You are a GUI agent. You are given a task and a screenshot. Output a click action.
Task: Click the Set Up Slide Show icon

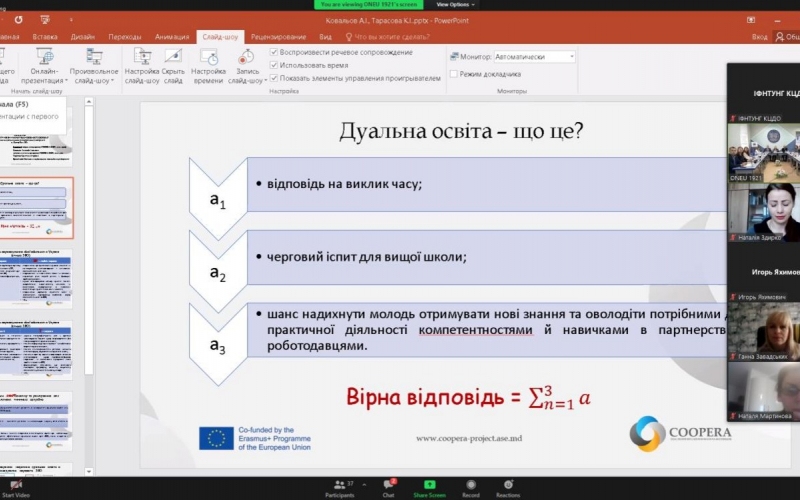142,56
